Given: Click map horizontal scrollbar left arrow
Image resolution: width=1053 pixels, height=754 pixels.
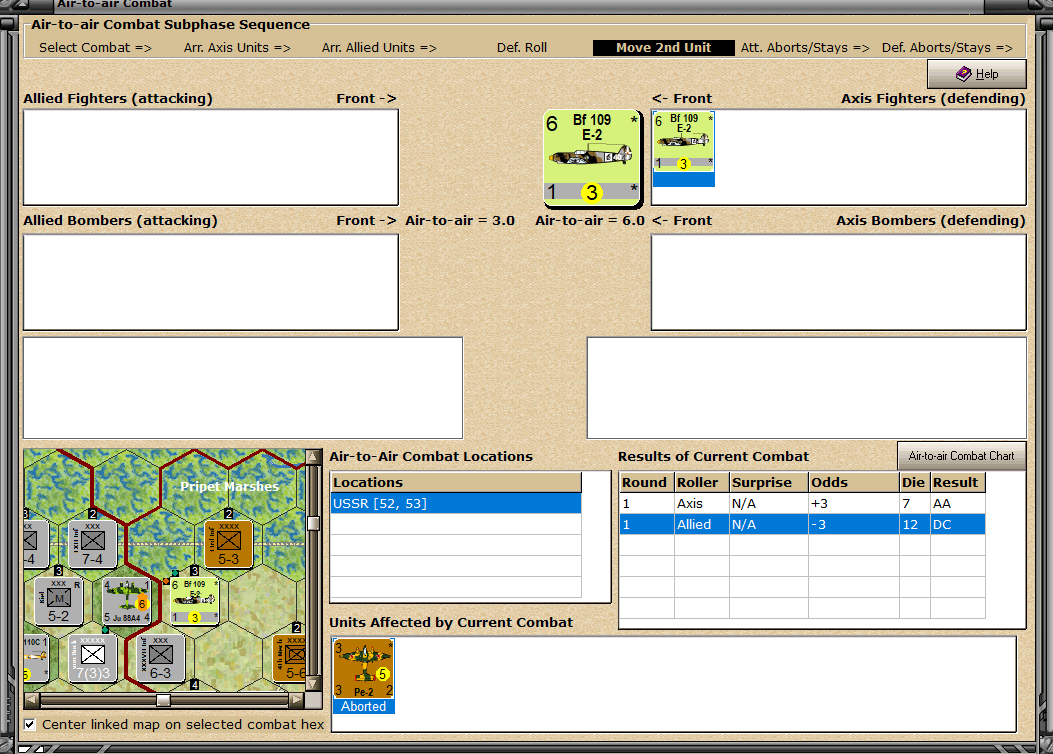Looking at the screenshot, I should click(x=31, y=700).
